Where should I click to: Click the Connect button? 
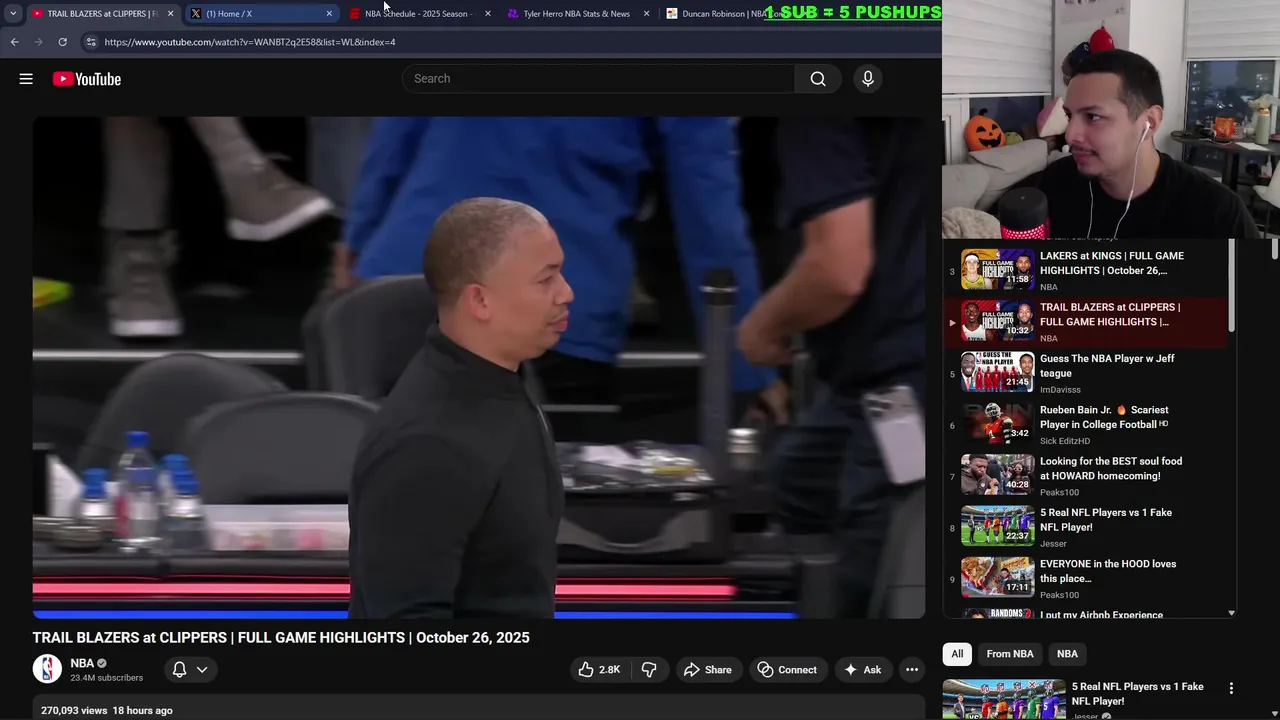click(787, 670)
